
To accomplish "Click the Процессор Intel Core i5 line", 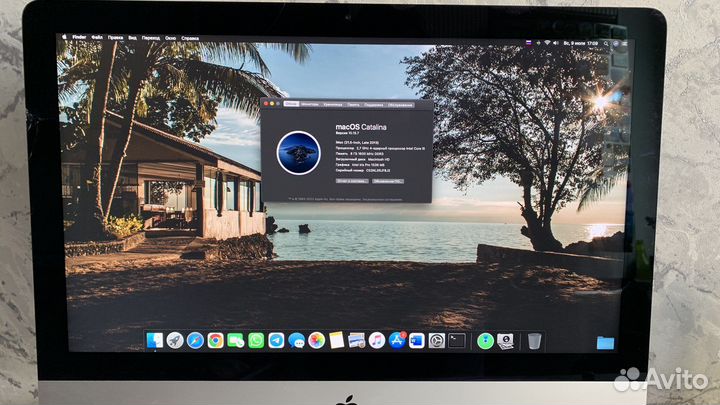I will (x=380, y=148).
